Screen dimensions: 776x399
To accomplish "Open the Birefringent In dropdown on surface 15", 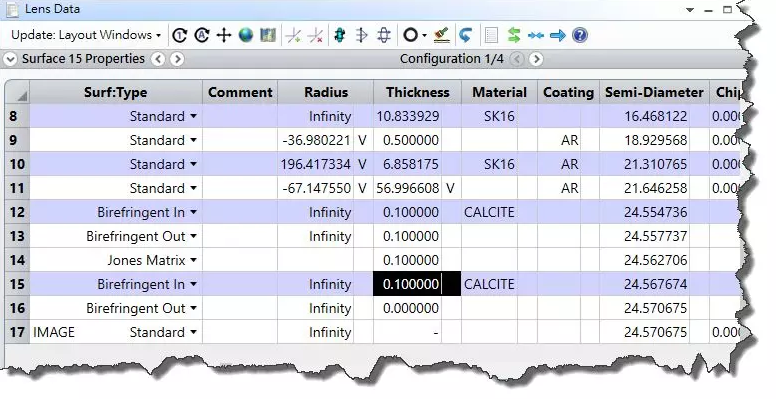I will (194, 284).
